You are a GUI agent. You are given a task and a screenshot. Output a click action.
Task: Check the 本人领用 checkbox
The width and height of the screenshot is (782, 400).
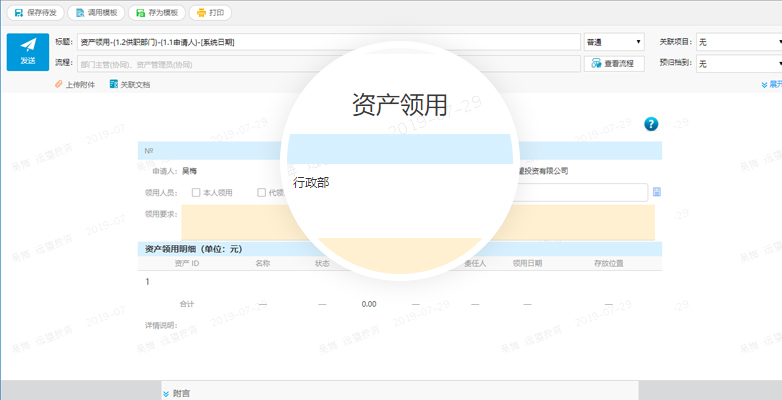click(196, 193)
